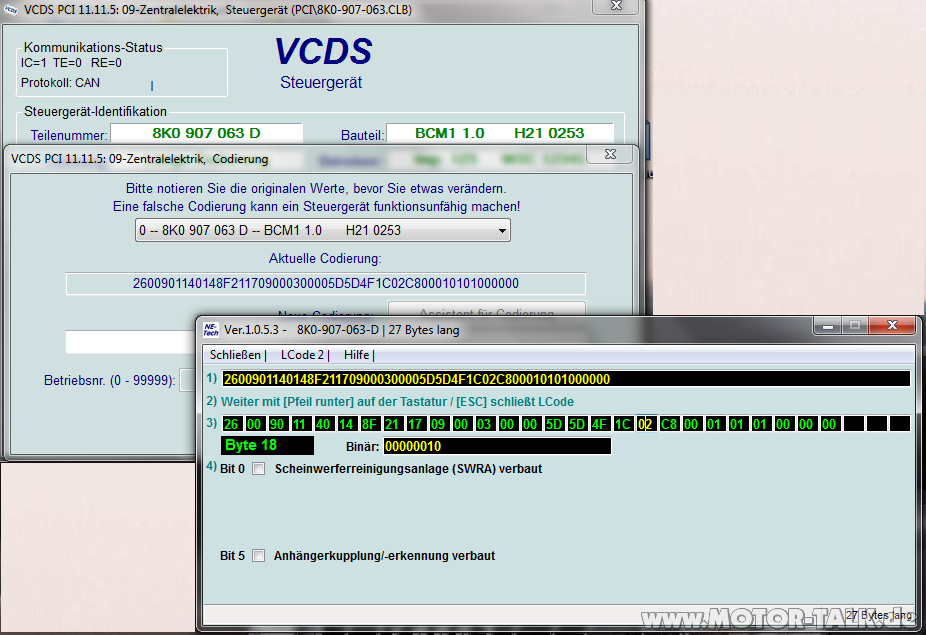
Task: Click Bauteil field BCM1 1.0 H21 0253
Action: click(500, 133)
